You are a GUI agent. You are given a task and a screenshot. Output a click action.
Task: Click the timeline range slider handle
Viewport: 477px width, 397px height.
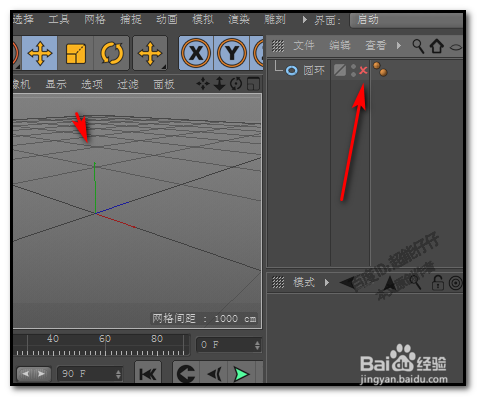pos(33,374)
